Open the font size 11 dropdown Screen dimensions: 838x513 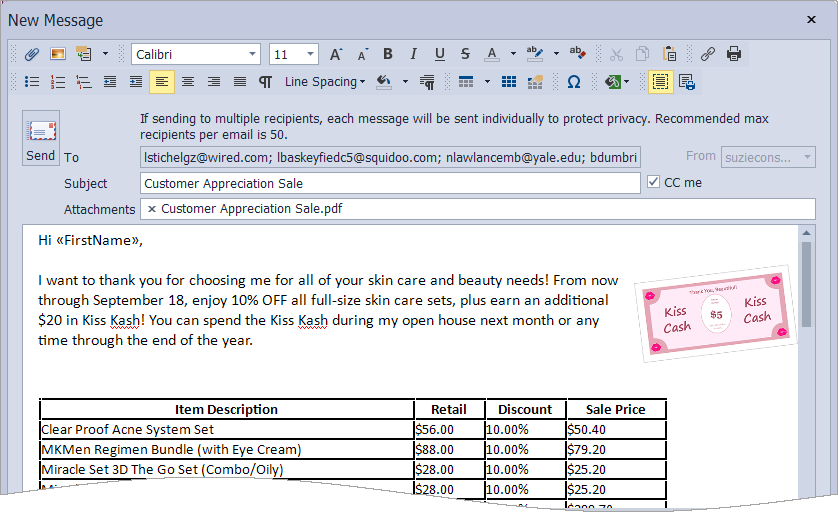click(x=310, y=55)
